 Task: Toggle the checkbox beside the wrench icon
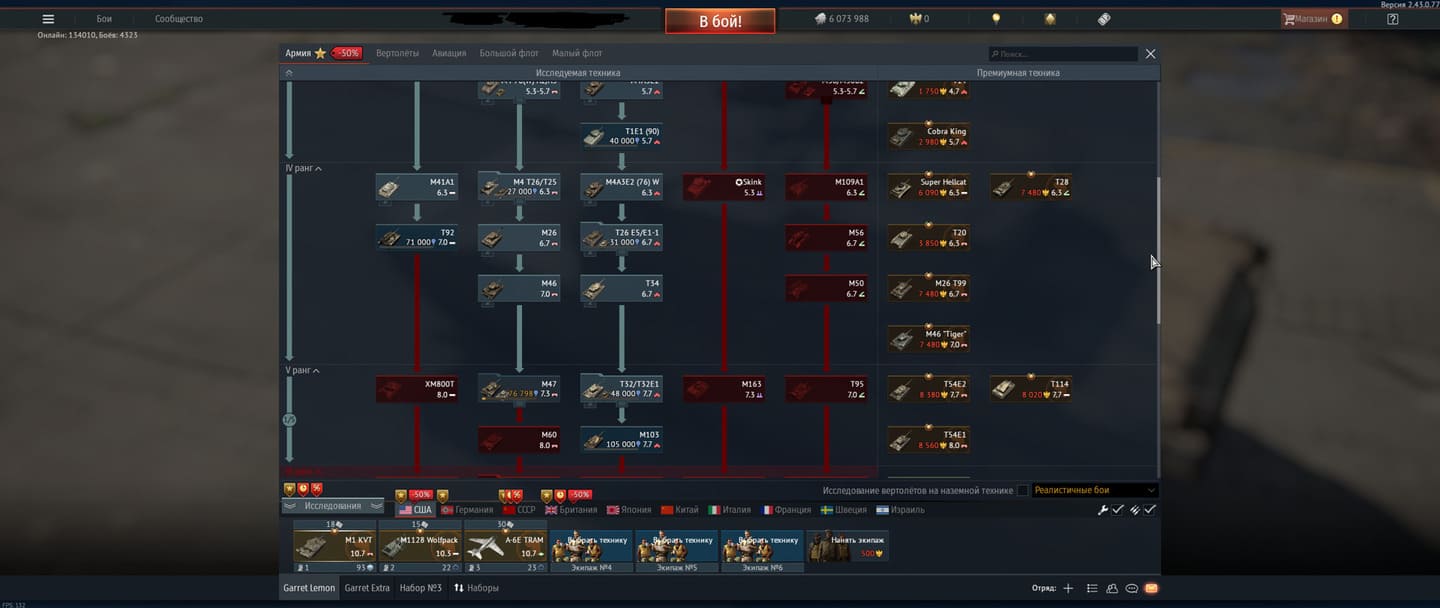click(1118, 510)
